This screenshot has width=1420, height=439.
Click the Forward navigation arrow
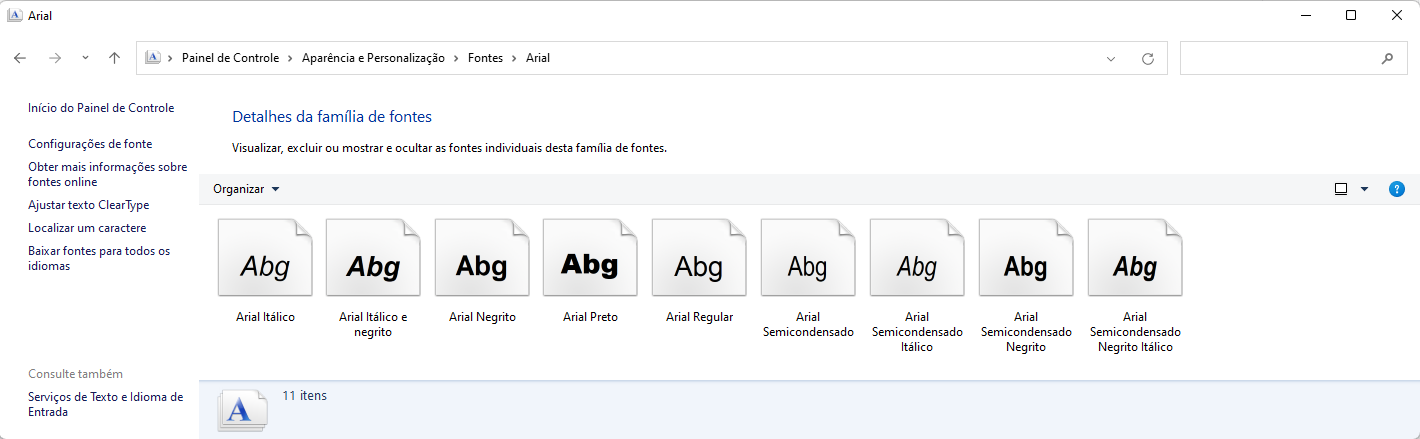(x=55, y=58)
